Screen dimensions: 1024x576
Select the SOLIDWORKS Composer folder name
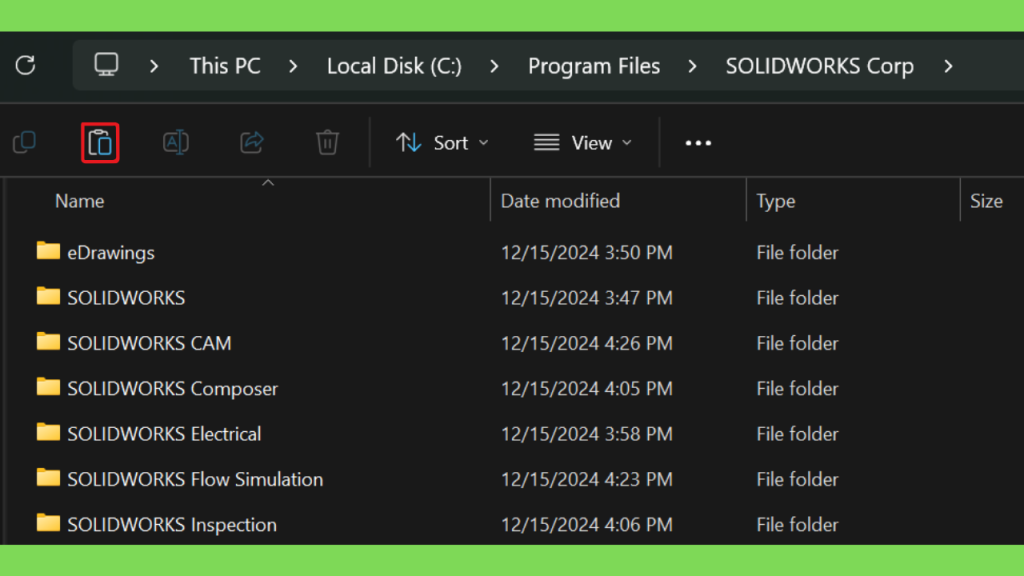pyautogui.click(x=172, y=389)
